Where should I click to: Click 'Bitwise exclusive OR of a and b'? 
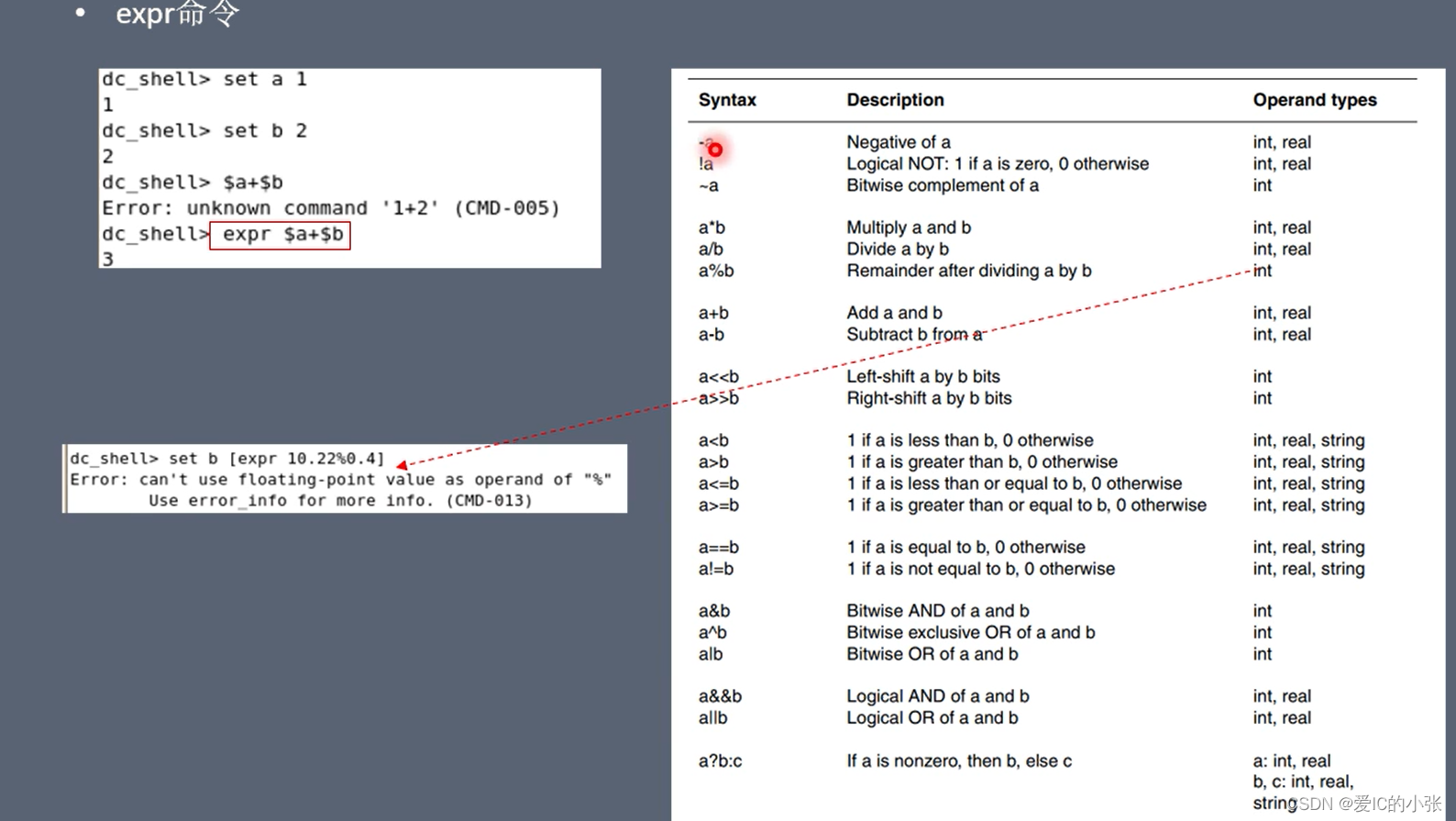(971, 633)
